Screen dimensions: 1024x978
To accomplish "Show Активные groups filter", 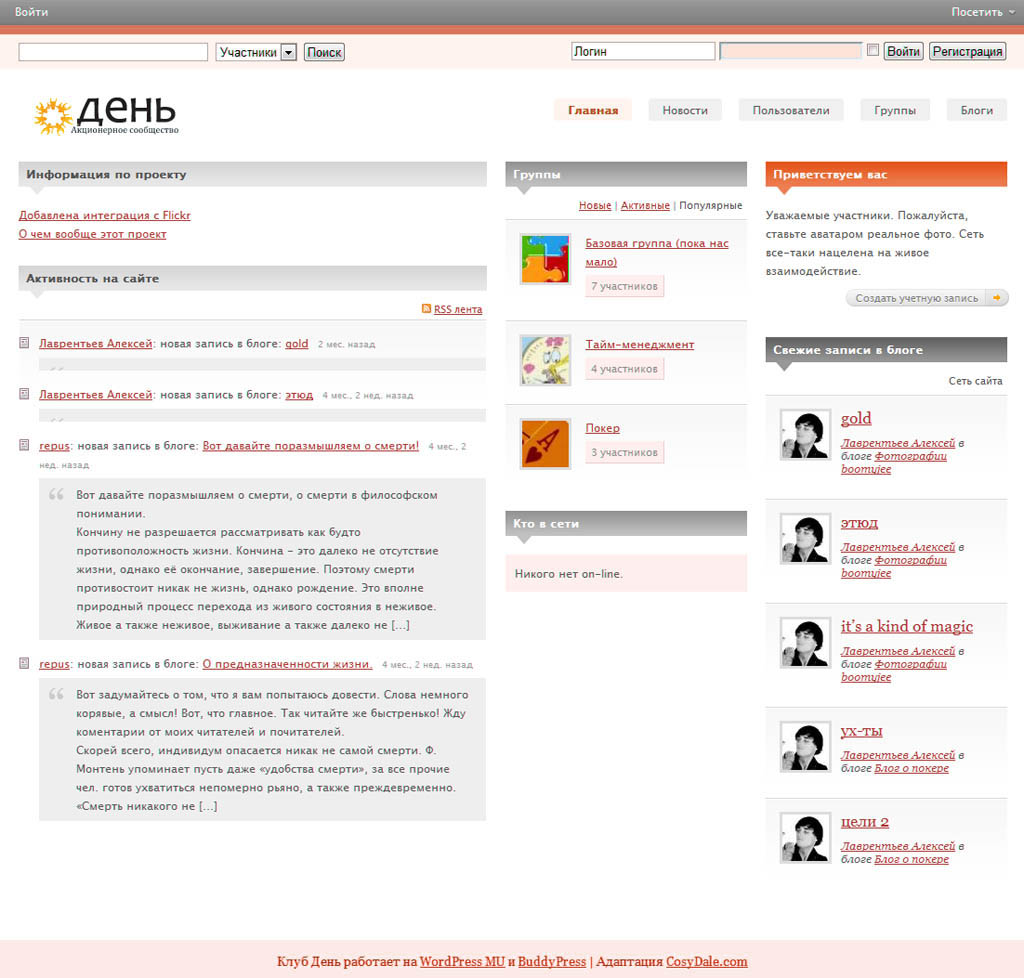I will coord(645,205).
